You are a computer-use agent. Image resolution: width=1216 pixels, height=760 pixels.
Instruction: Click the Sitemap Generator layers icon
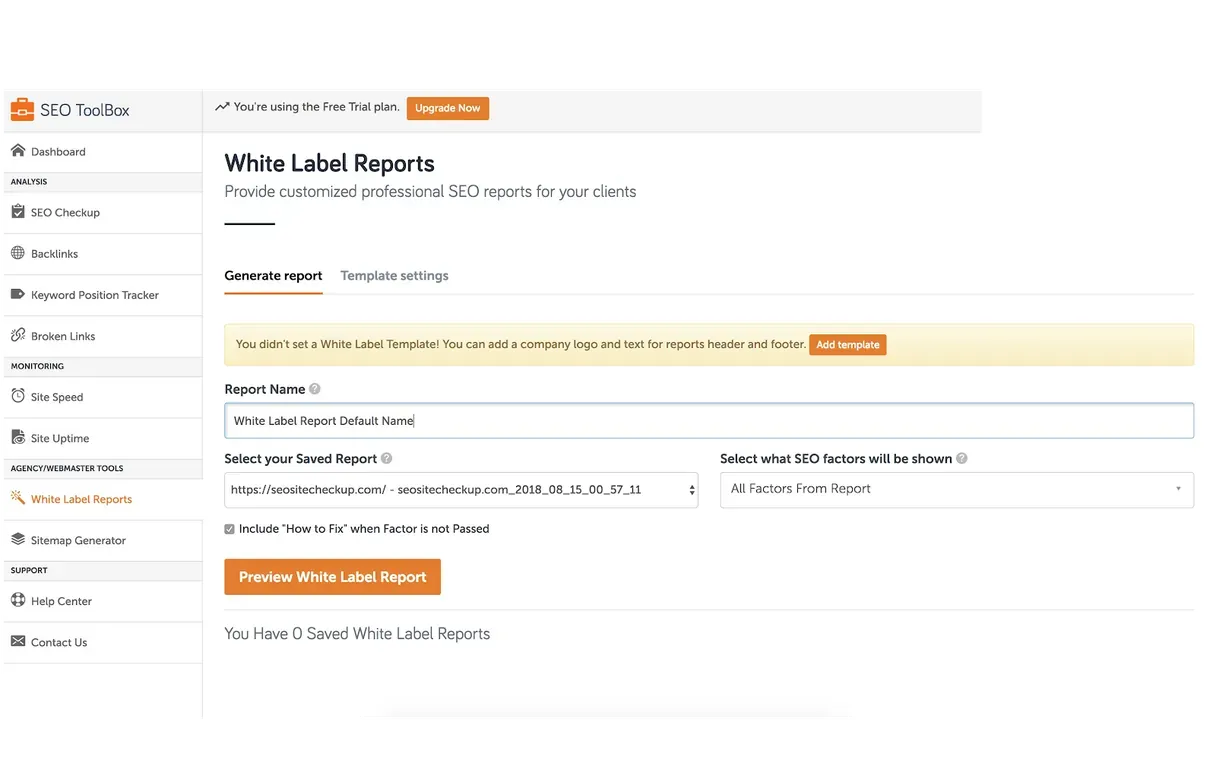point(18,539)
